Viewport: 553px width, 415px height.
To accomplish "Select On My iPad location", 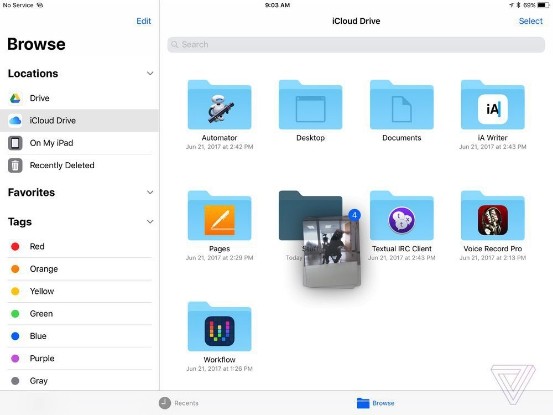I will click(x=80, y=143).
